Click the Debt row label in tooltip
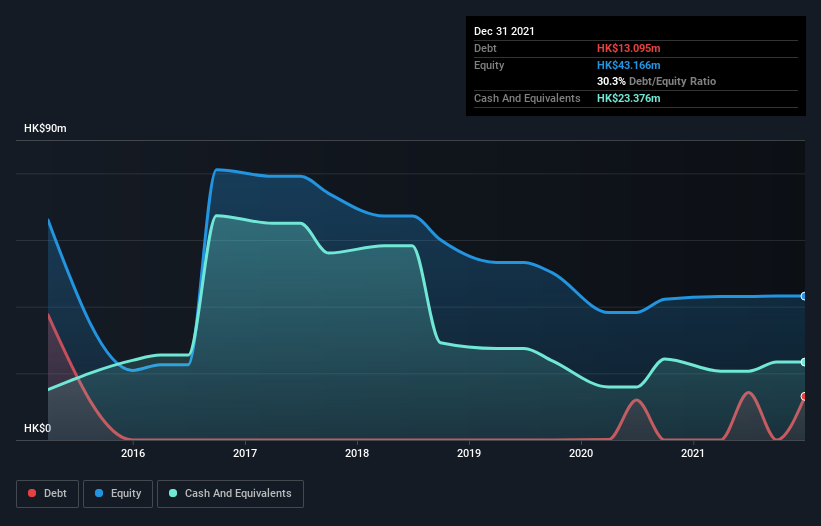 coord(485,48)
